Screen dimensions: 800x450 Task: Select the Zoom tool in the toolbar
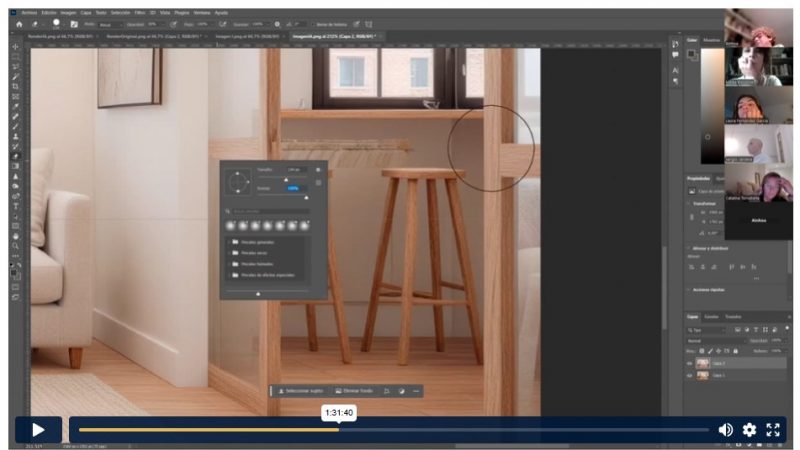15,245
